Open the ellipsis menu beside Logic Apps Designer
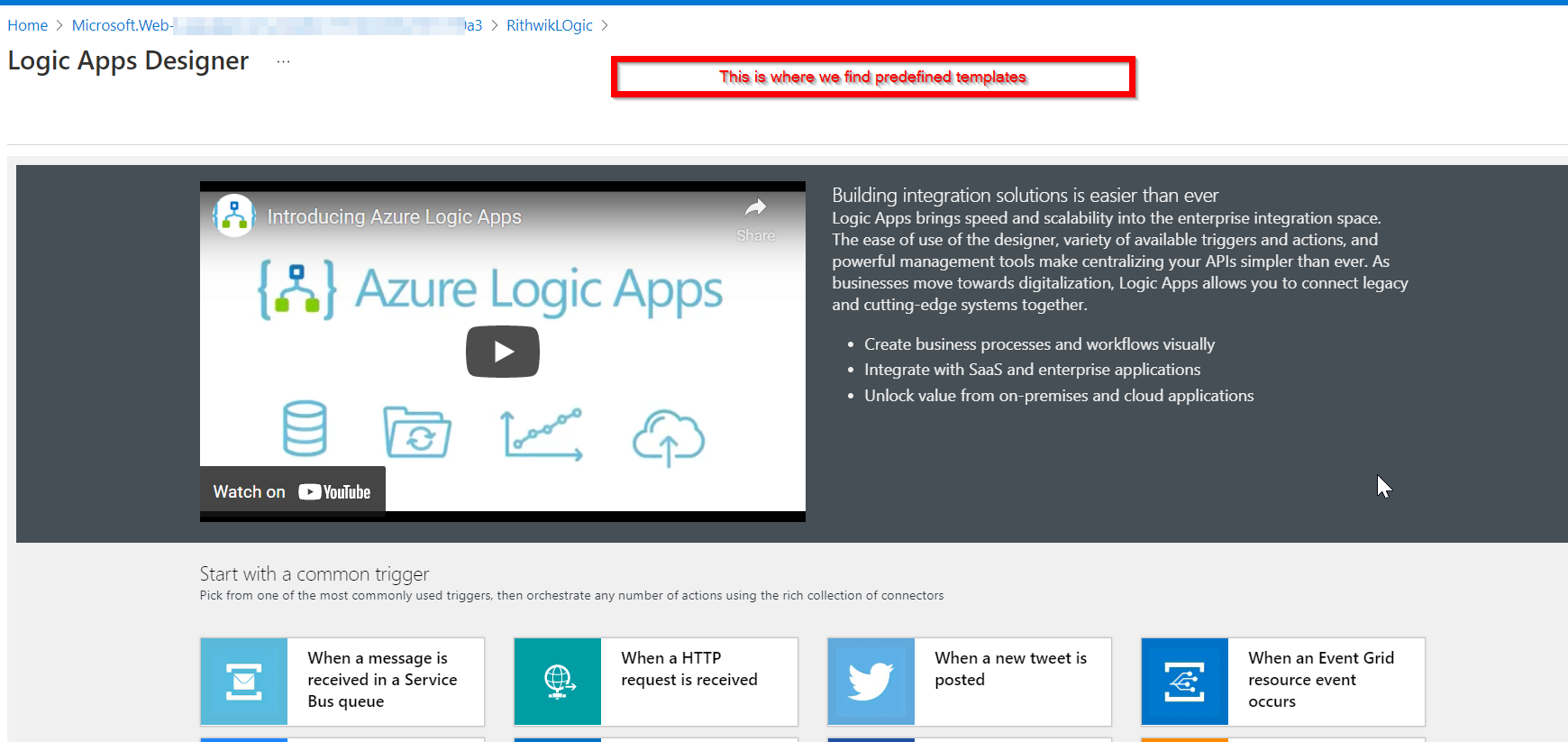Viewport: 1568px width, 742px height. [x=284, y=61]
